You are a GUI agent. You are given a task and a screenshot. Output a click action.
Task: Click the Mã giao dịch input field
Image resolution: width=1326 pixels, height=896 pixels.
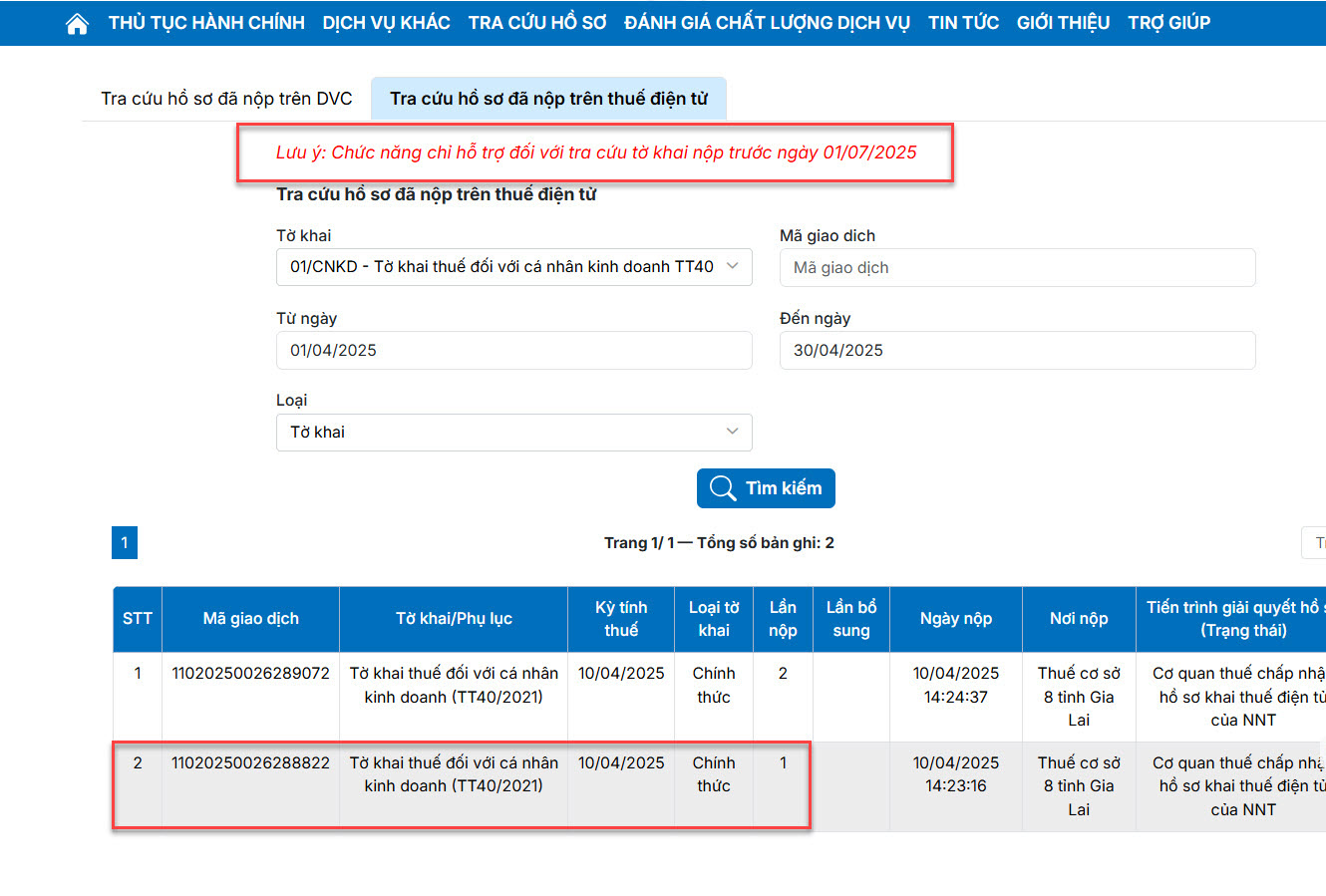[1017, 268]
